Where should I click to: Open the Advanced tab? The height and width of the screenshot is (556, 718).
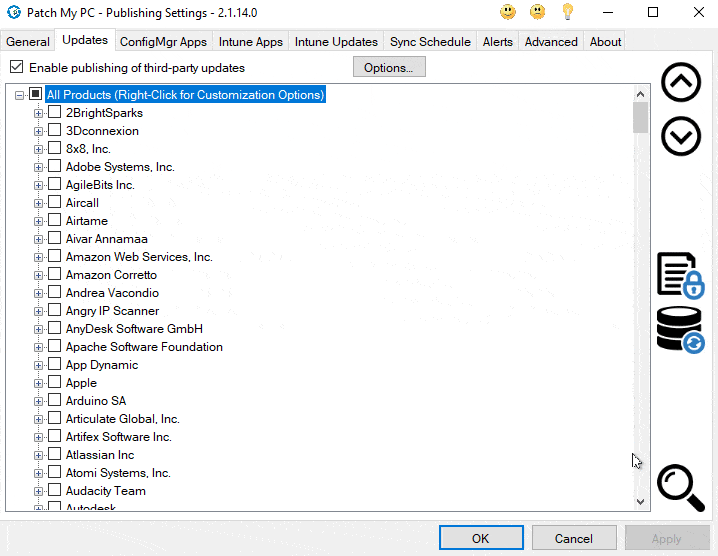point(551,42)
